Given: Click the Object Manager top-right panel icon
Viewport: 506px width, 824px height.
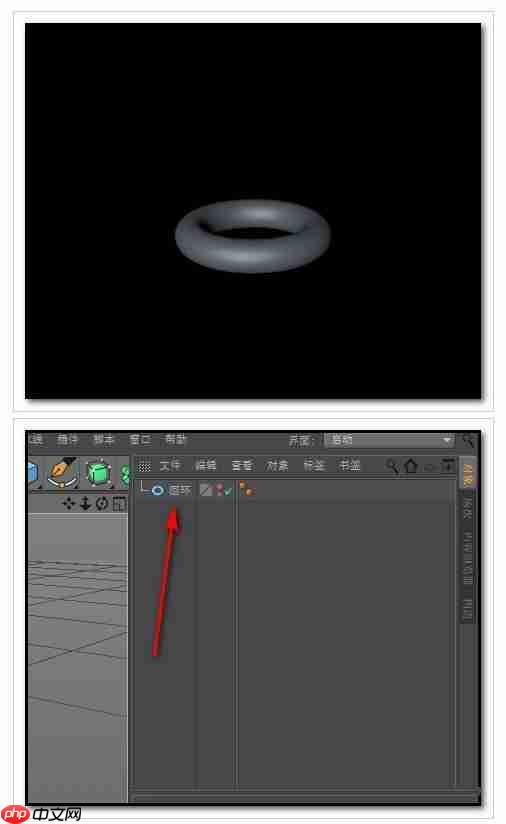Looking at the screenshot, I should click(x=448, y=465).
